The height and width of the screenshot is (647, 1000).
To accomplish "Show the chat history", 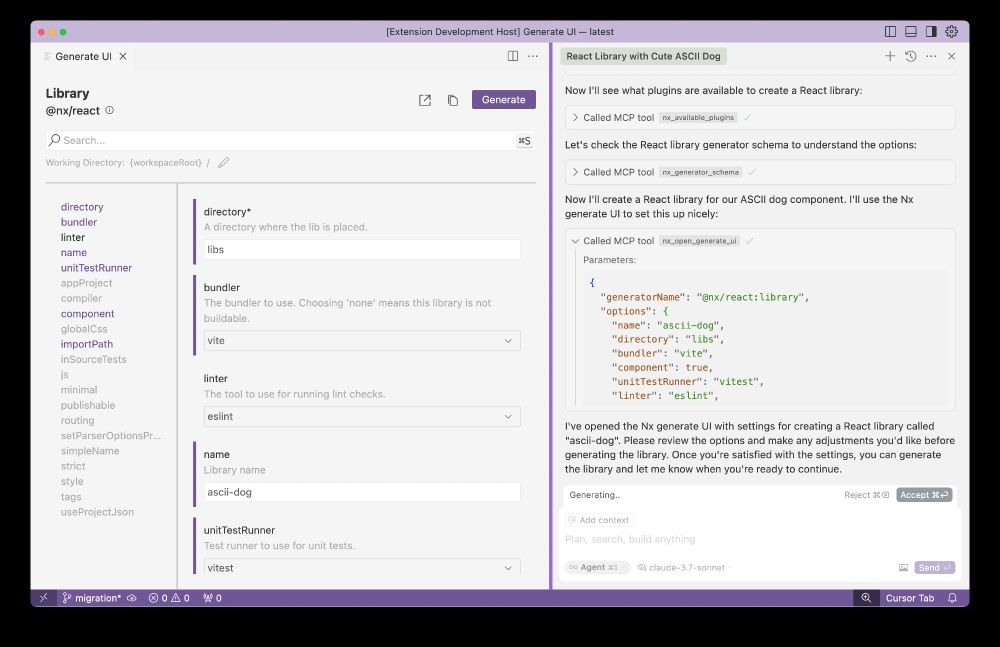I will [911, 56].
